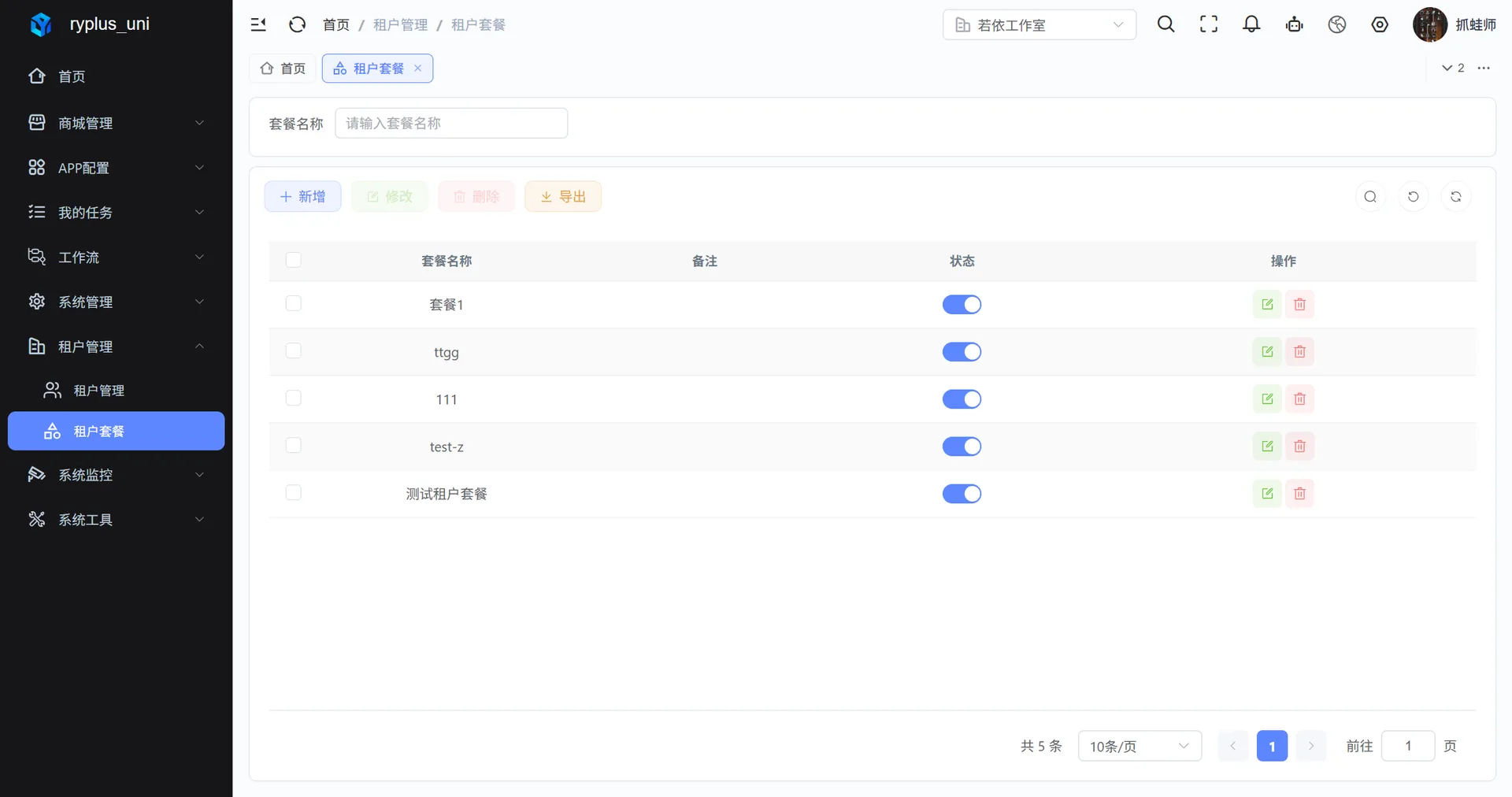Open the notifications bell icon
This screenshot has width=1512, height=797.
(1251, 24)
